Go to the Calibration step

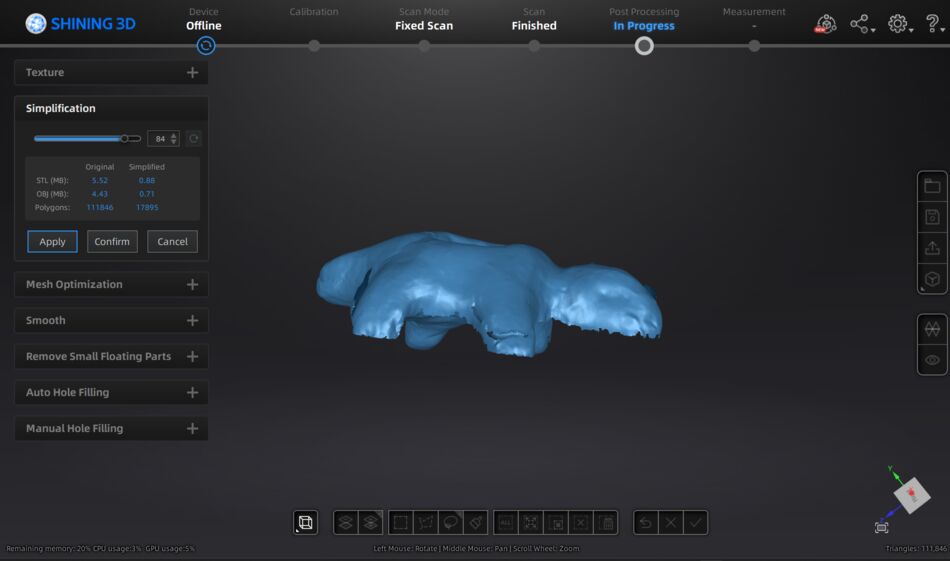(x=314, y=12)
